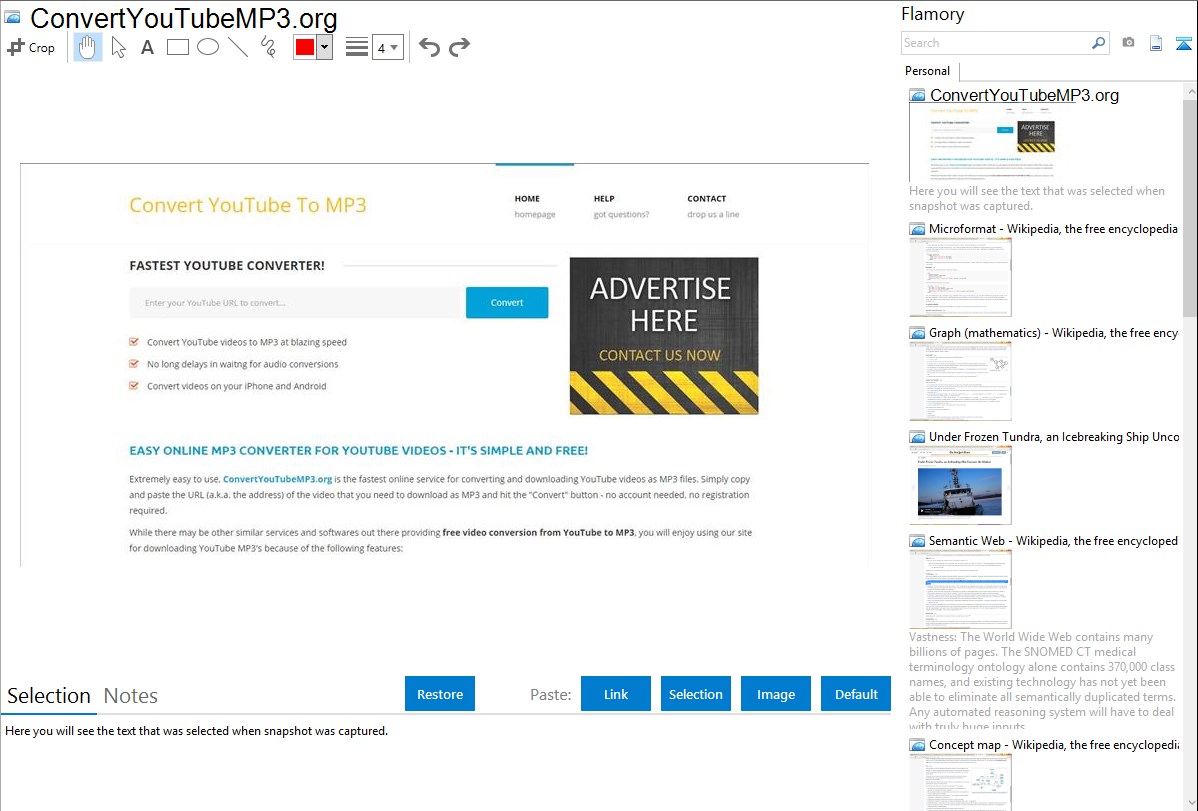Open the Semantic Web snapshot title
This screenshot has height=811, width=1198.
click(1053, 540)
